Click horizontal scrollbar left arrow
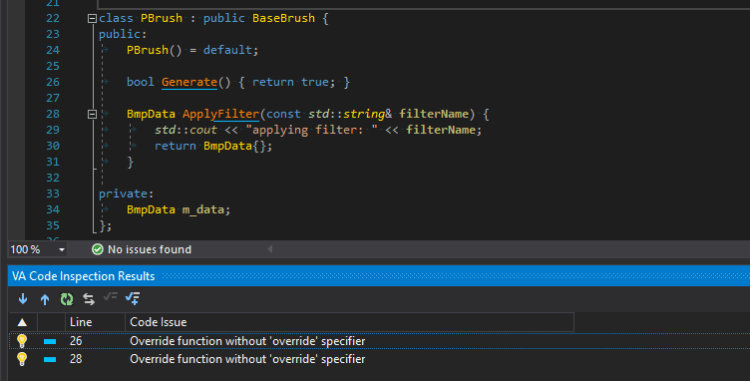Screen dimensions: 750x381 point(270,249)
